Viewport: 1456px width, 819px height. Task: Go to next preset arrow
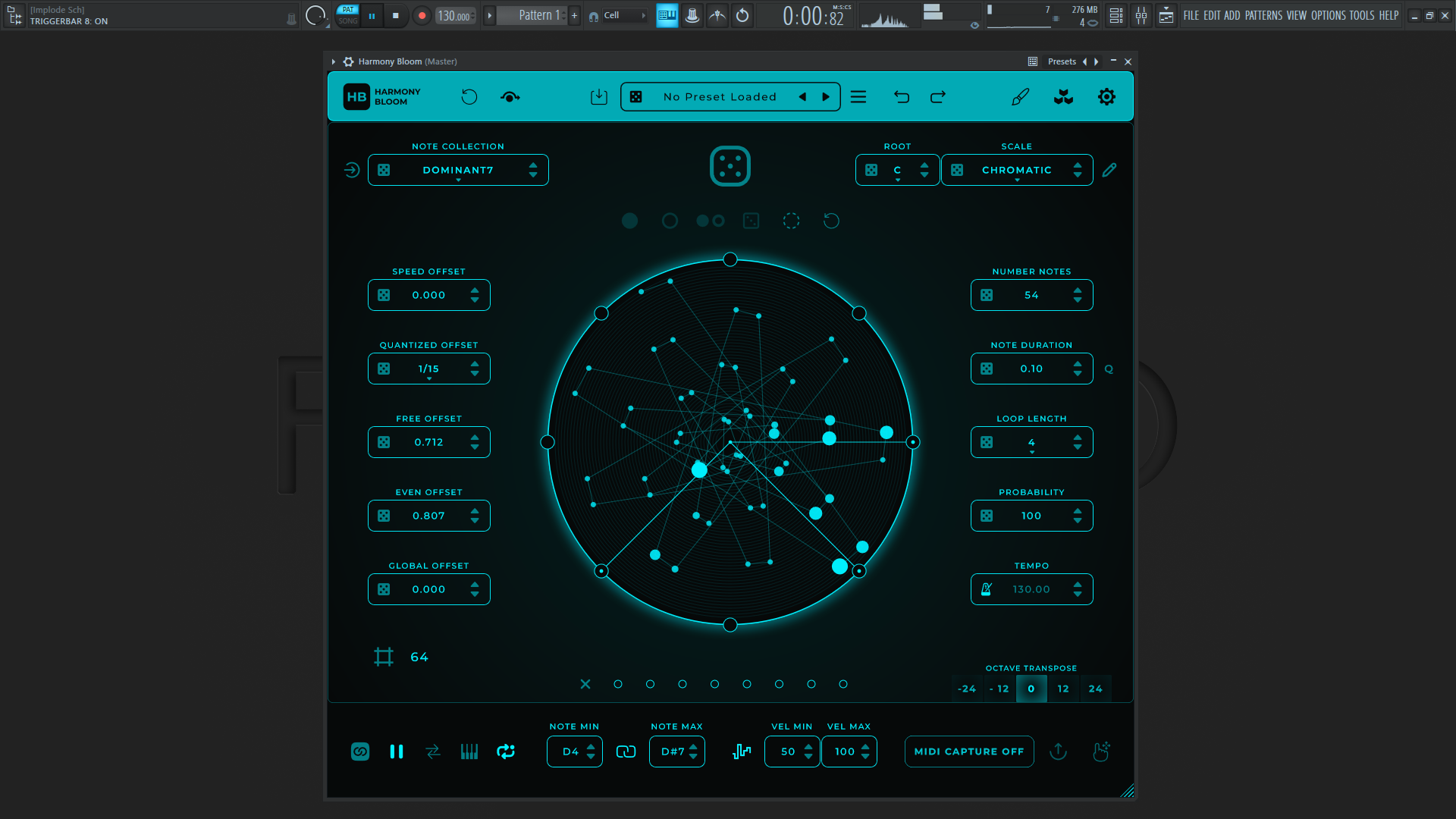826,97
